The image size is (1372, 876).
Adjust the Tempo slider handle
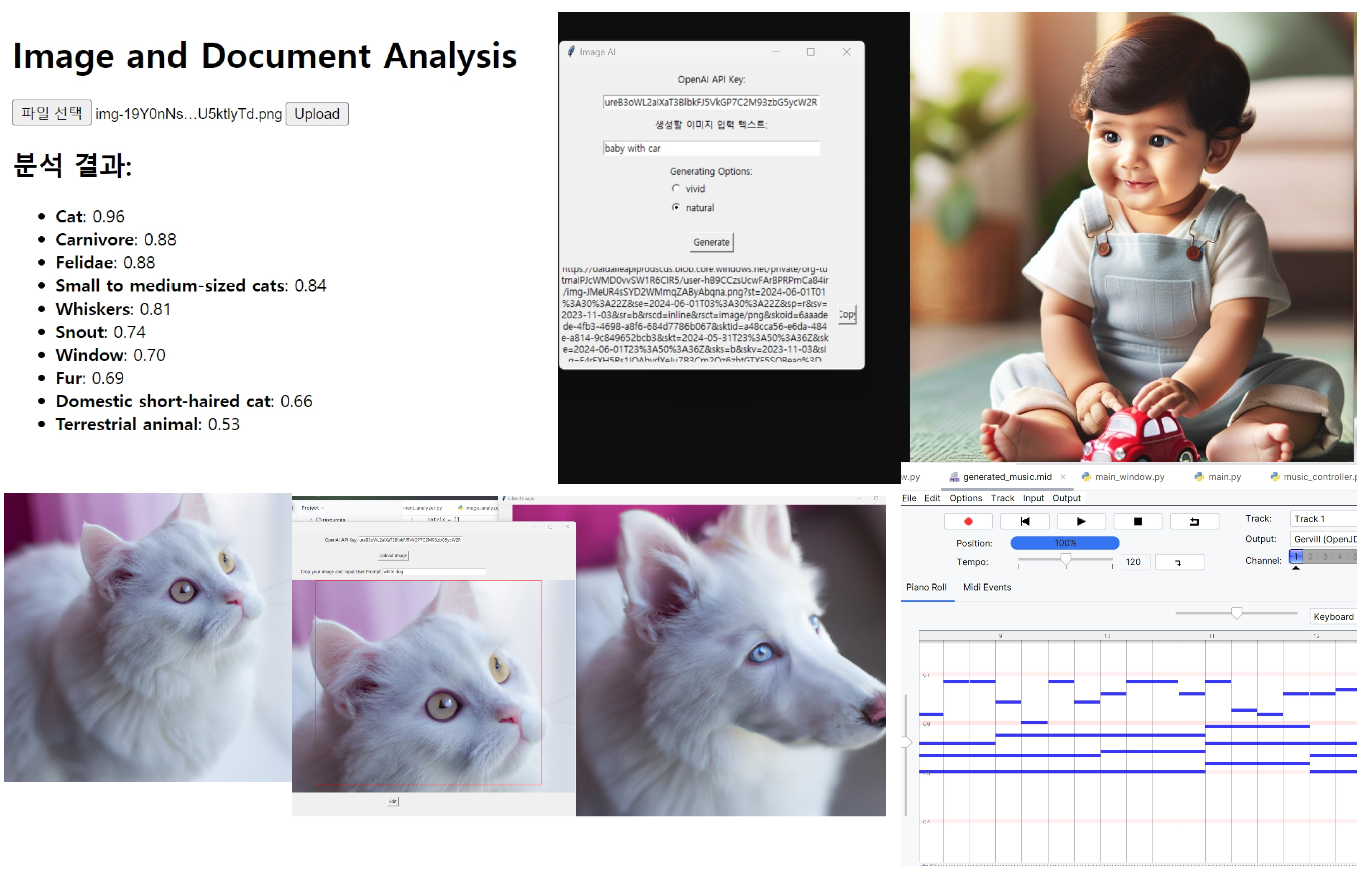tap(1066, 561)
